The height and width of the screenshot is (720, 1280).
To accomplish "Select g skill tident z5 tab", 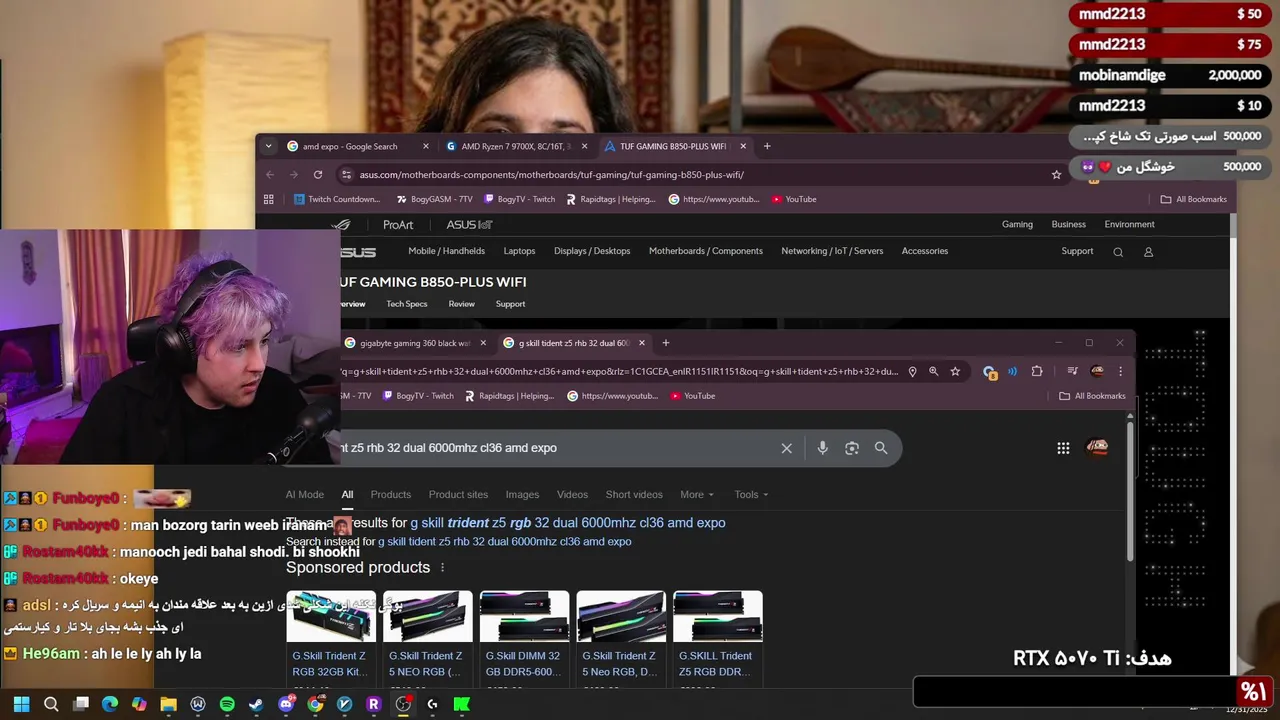I will [573, 343].
